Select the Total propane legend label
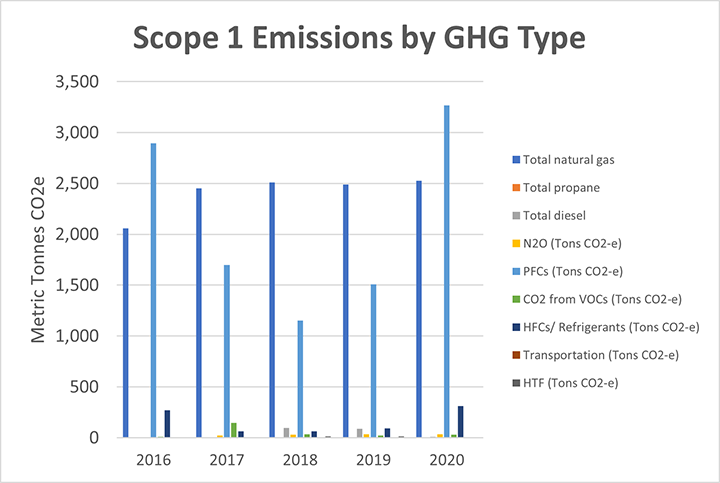Screen dimensions: 720x483 coord(563,187)
